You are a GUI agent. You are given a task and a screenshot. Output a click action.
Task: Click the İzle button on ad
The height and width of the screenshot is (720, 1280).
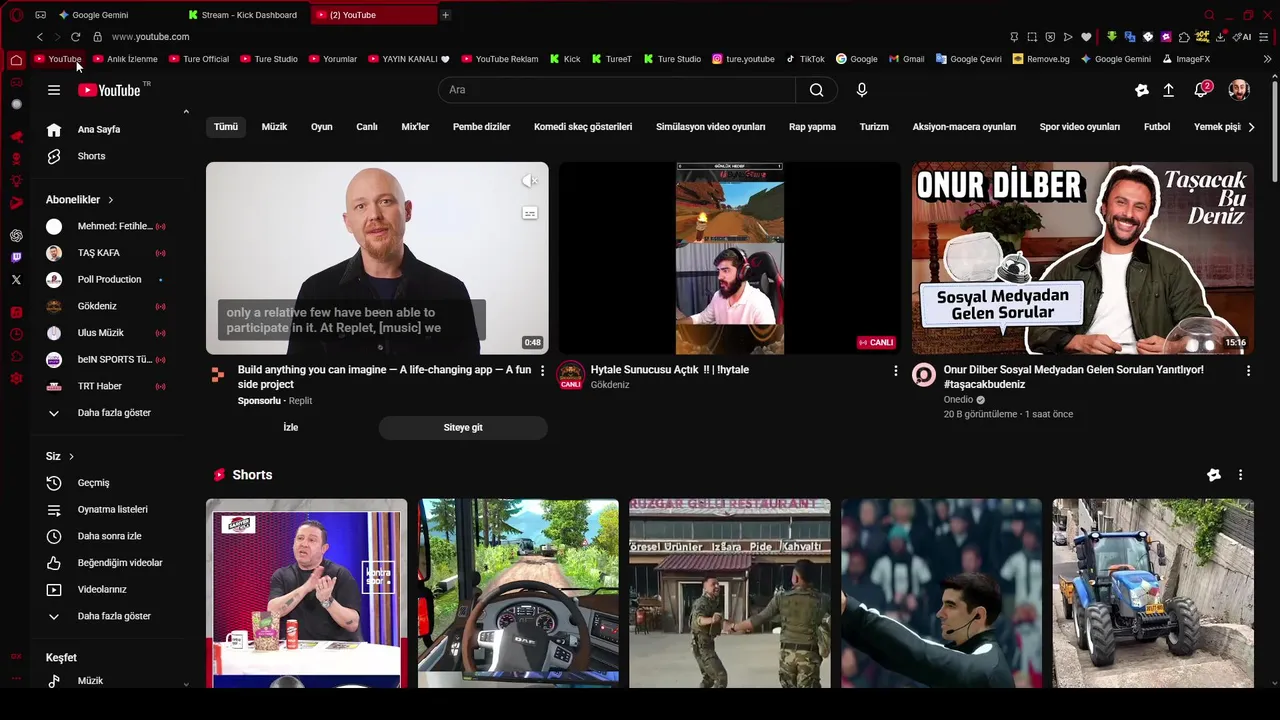[291, 427]
